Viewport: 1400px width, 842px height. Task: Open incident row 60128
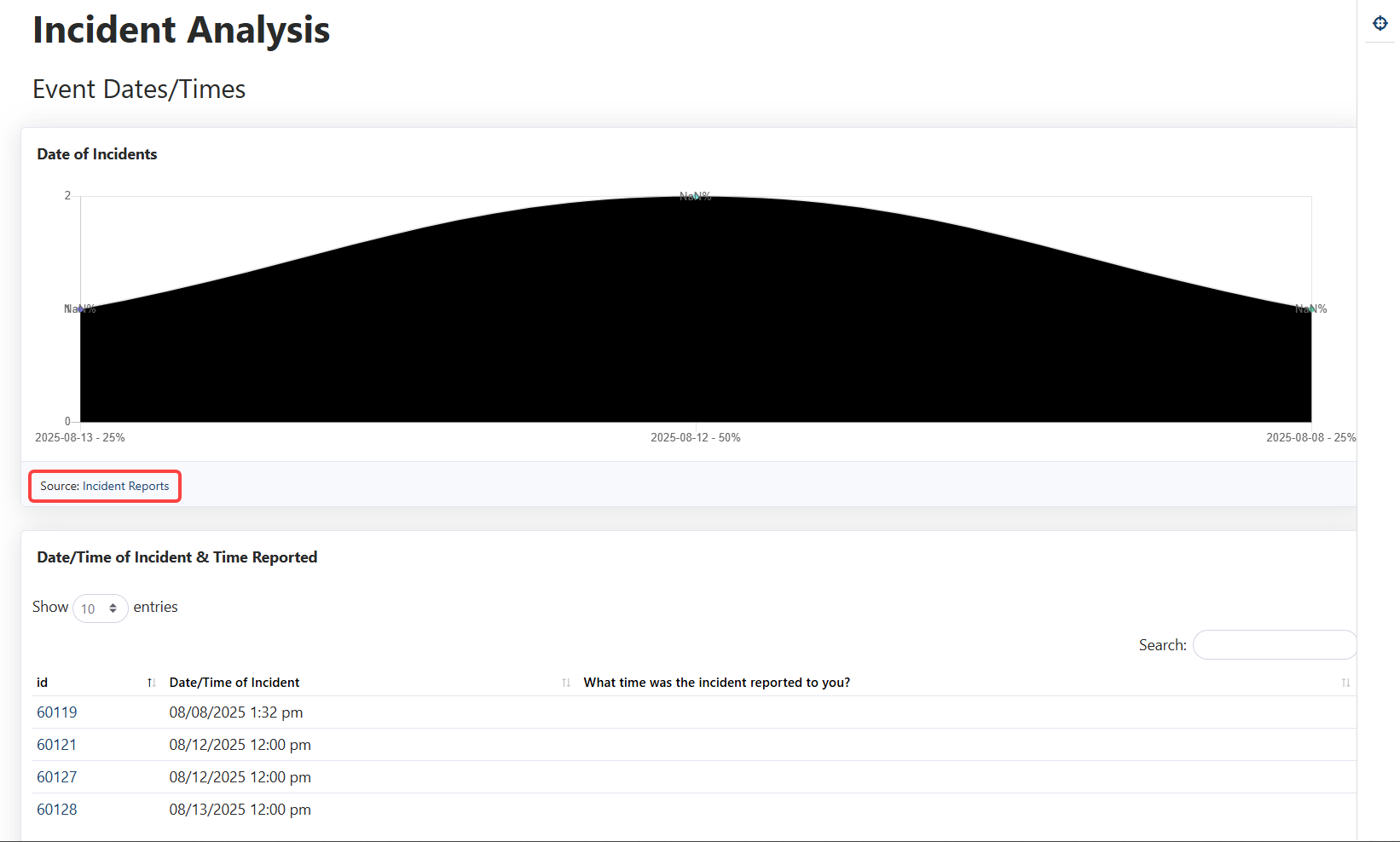[x=57, y=810]
